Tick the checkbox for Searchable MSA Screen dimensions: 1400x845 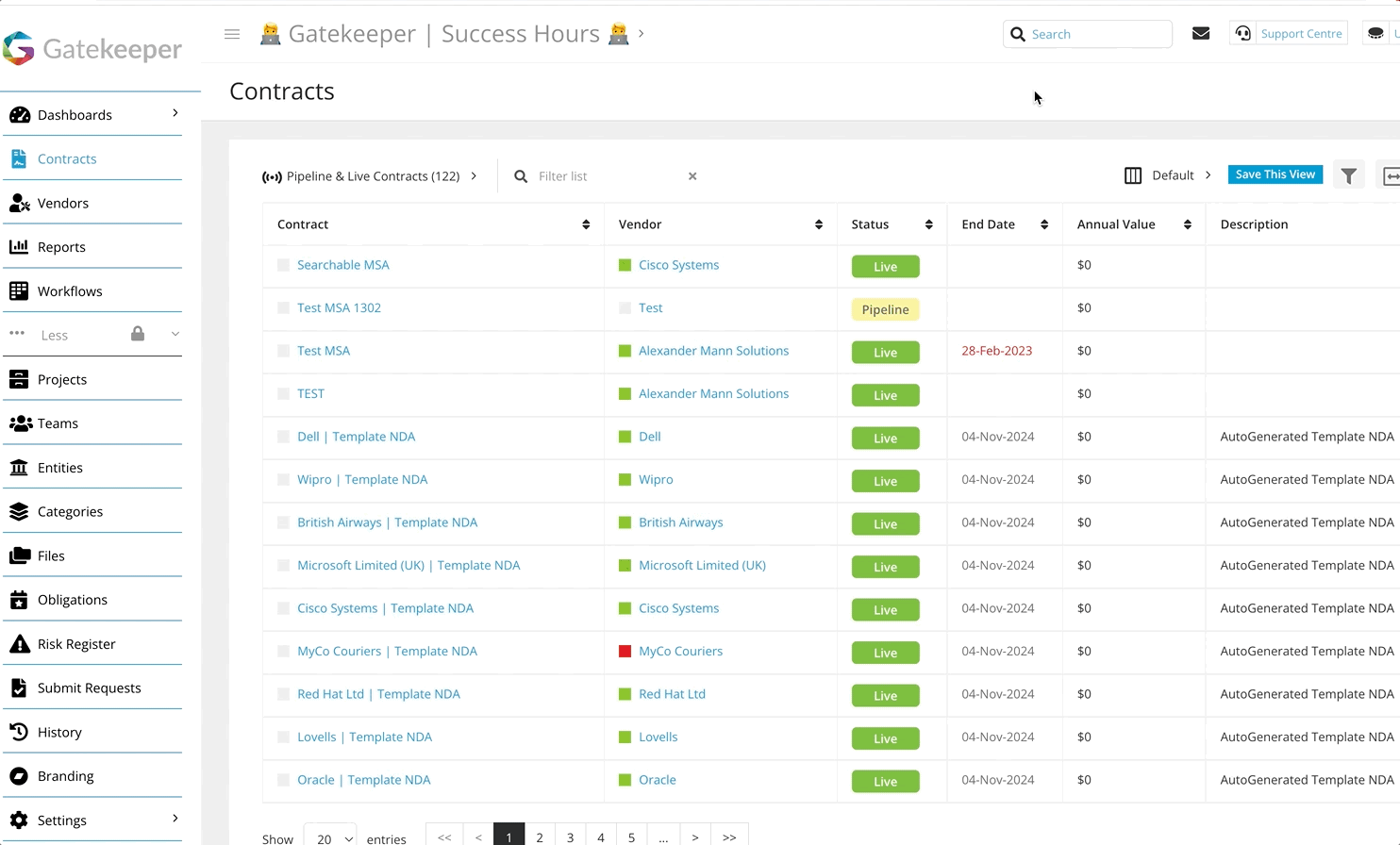click(x=283, y=265)
